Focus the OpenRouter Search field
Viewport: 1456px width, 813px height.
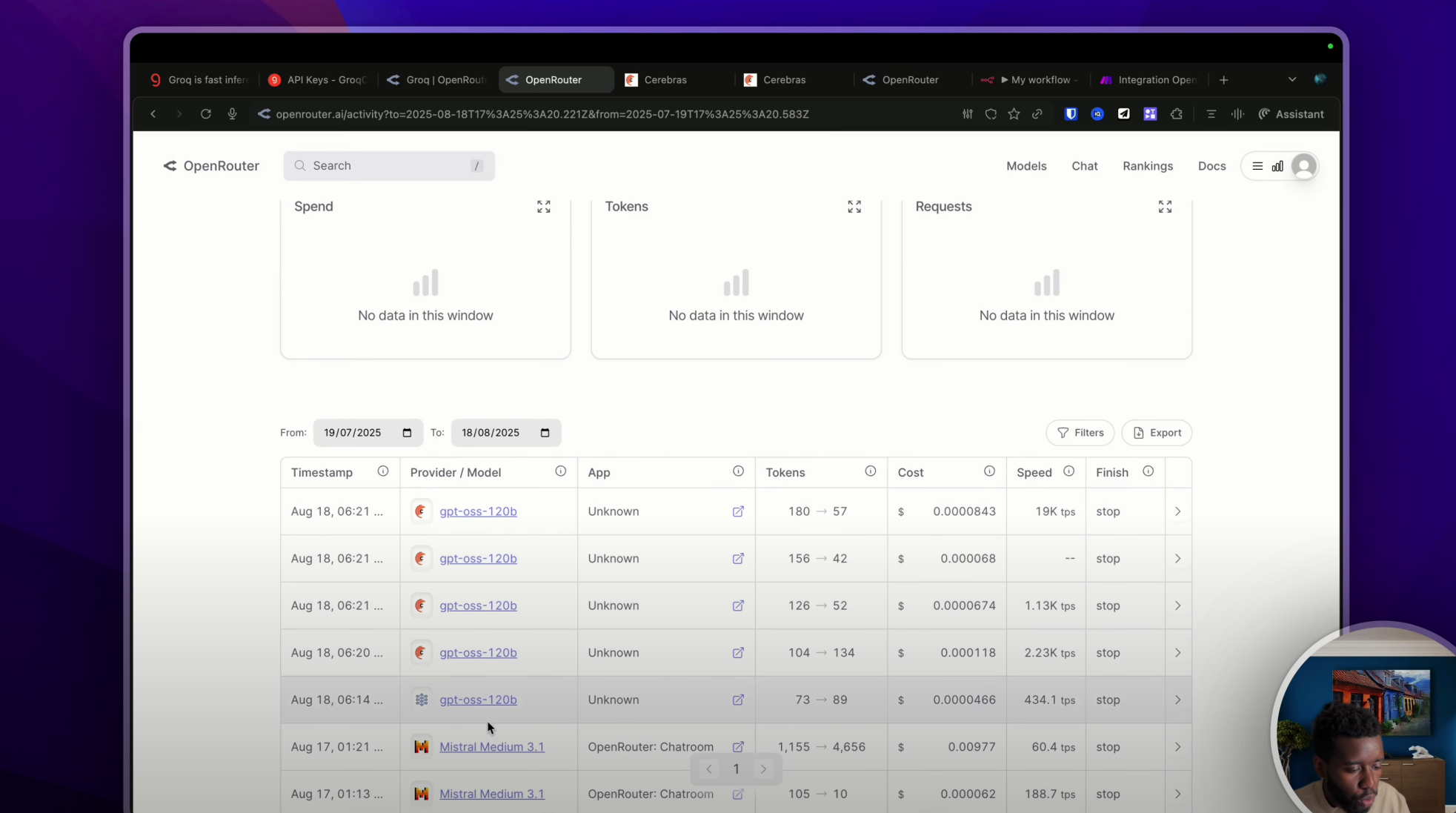pyautogui.click(x=389, y=166)
